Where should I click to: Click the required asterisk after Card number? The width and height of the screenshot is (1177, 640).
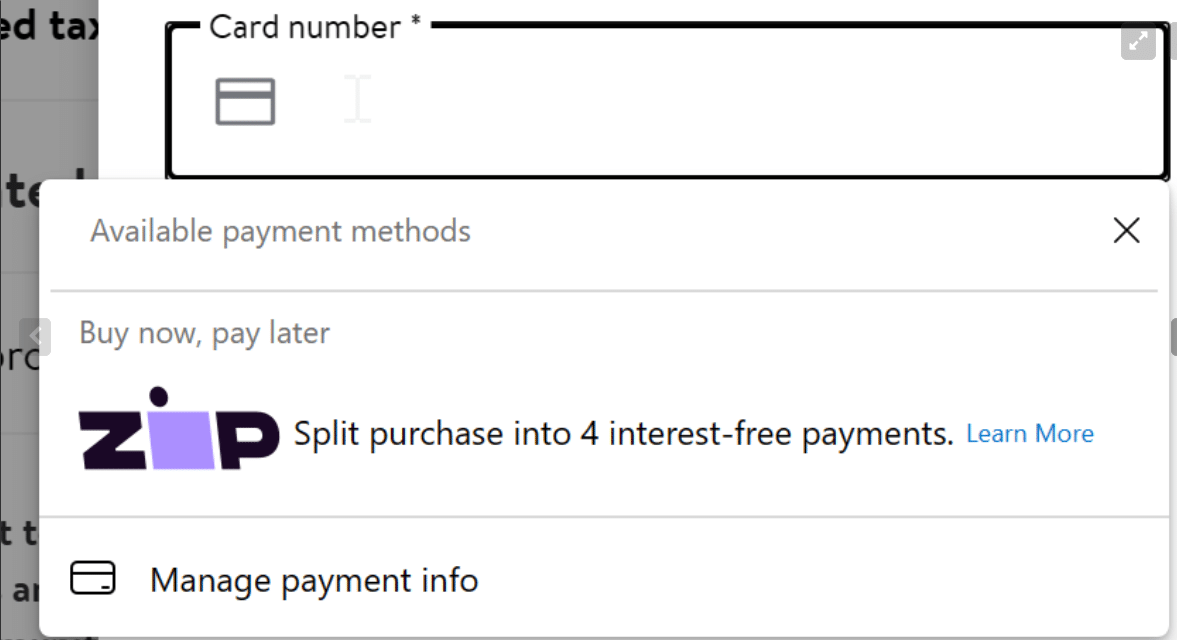tap(415, 22)
